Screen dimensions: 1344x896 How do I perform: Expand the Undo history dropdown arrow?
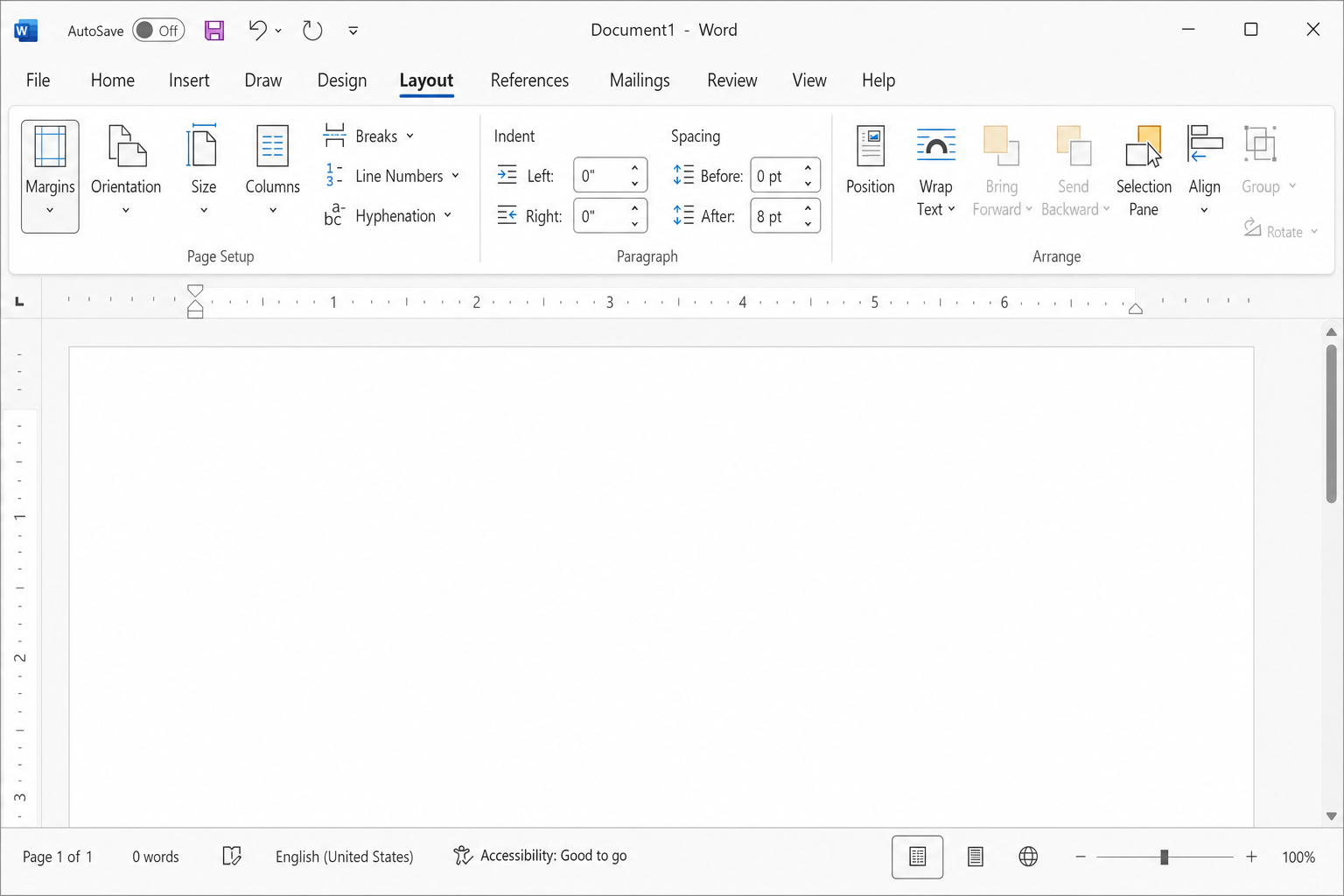click(278, 31)
